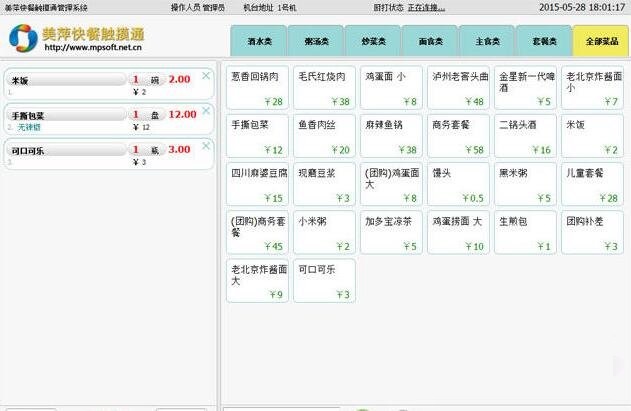Click the 2015-05-28 18:01:17 clock
The image size is (631, 411).
pyautogui.click(x=582, y=7)
